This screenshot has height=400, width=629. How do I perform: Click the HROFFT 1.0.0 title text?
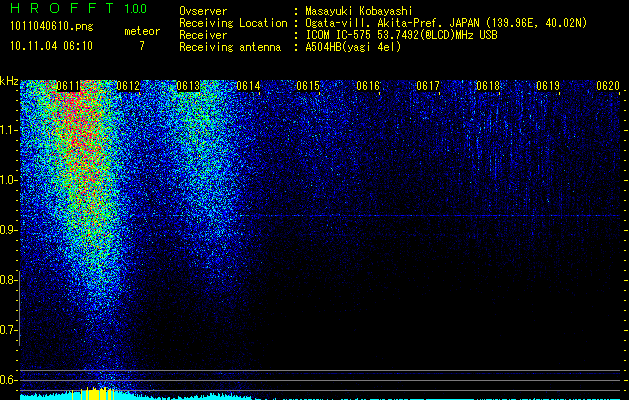pos(79,8)
